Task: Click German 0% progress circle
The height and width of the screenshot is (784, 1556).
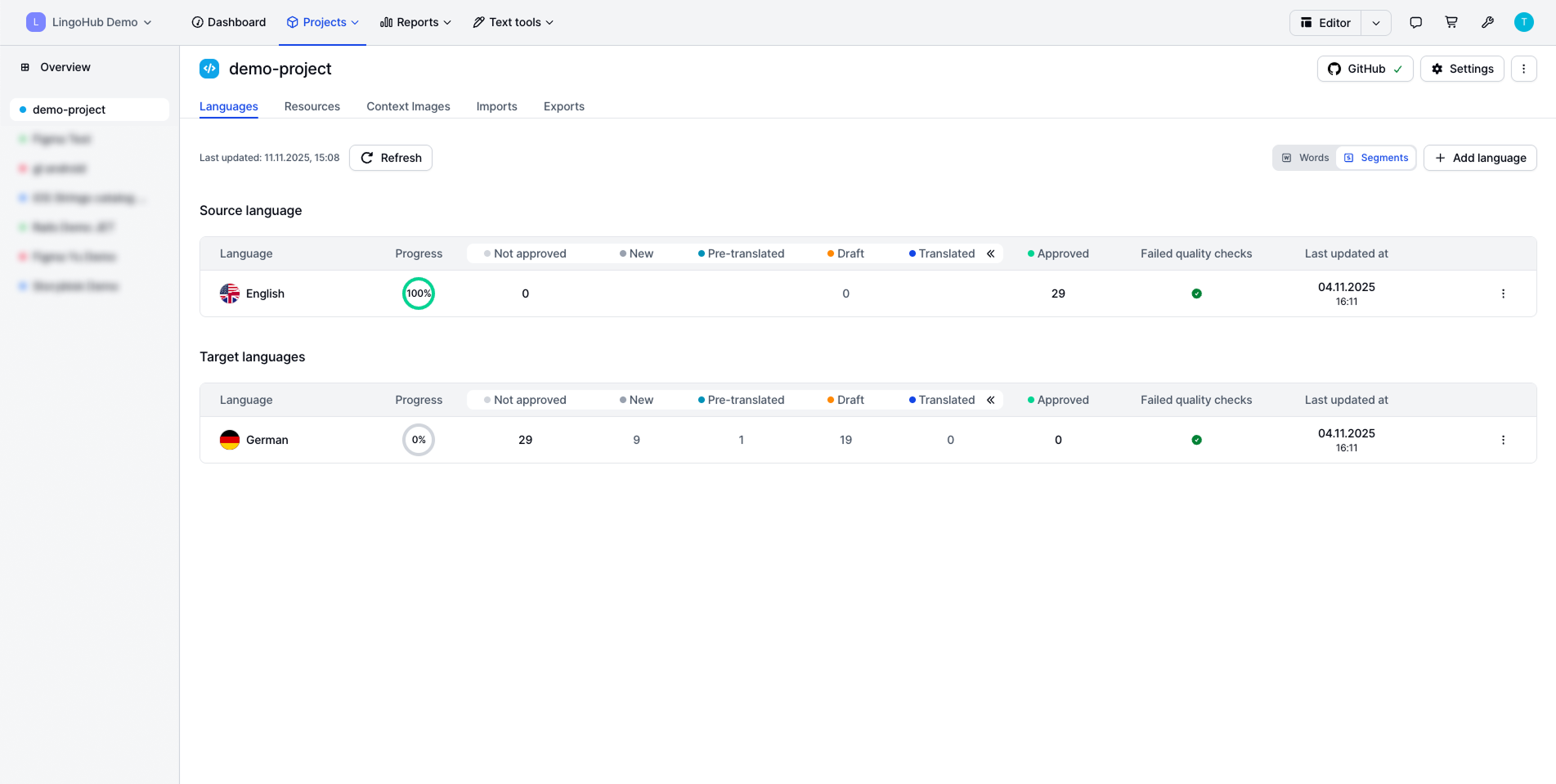Action: [419, 440]
